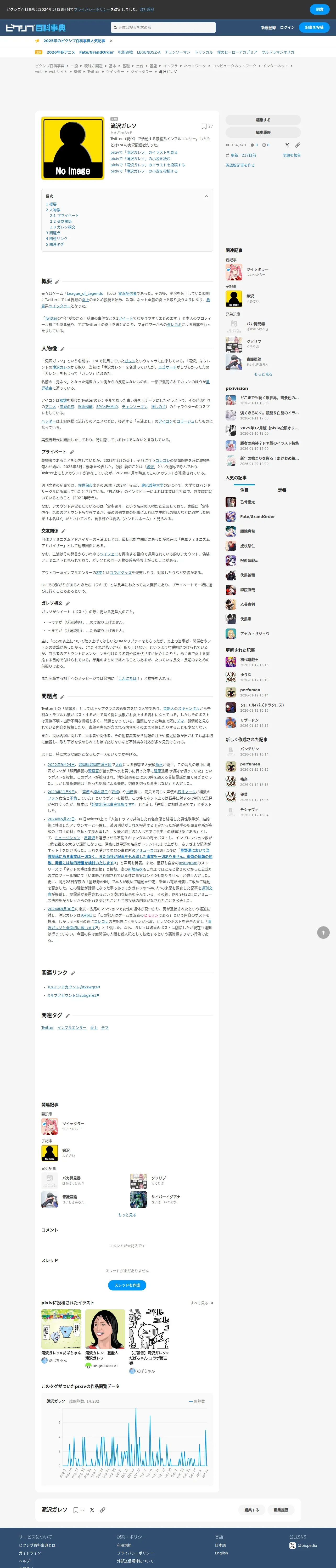The image size is (336, 1568).
Task: Open the Xメインアカウント@tkzwgrs link
Action: tap(73, 987)
